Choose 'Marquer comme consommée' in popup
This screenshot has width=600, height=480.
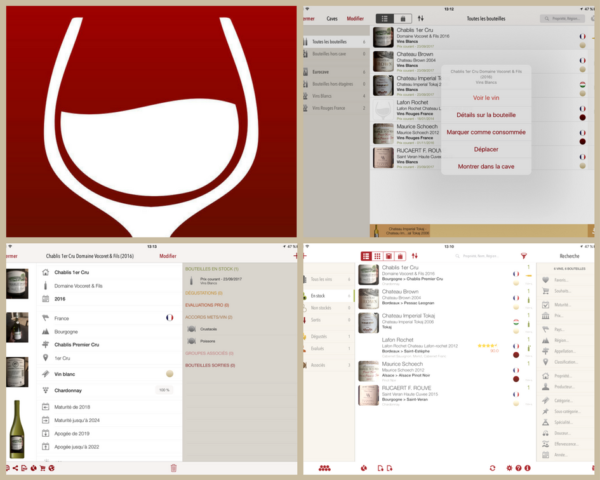click(486, 132)
